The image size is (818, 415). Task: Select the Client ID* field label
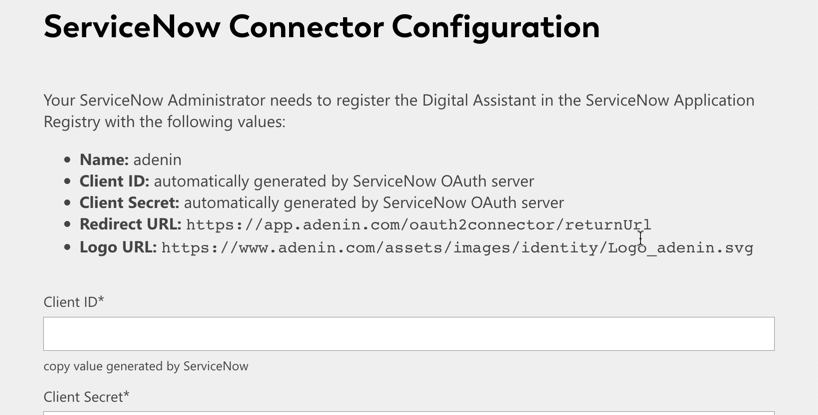[x=74, y=302]
